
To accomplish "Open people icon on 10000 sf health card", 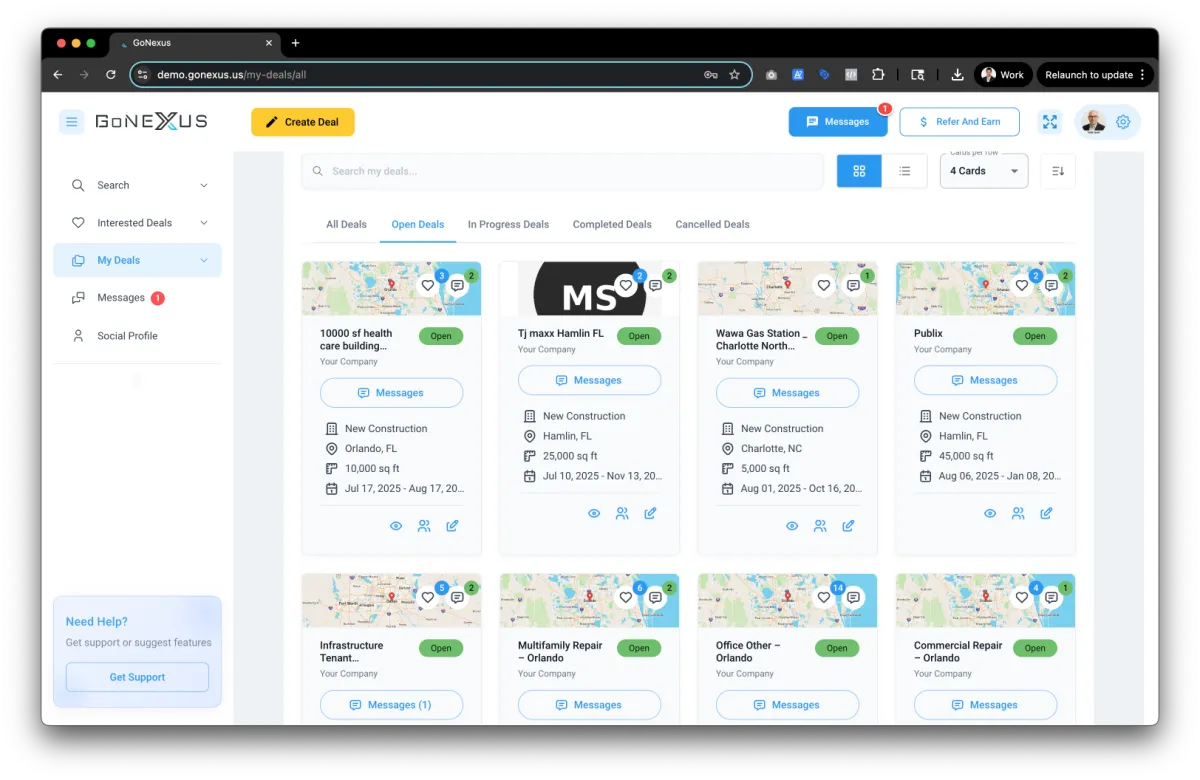I will coord(424,526).
